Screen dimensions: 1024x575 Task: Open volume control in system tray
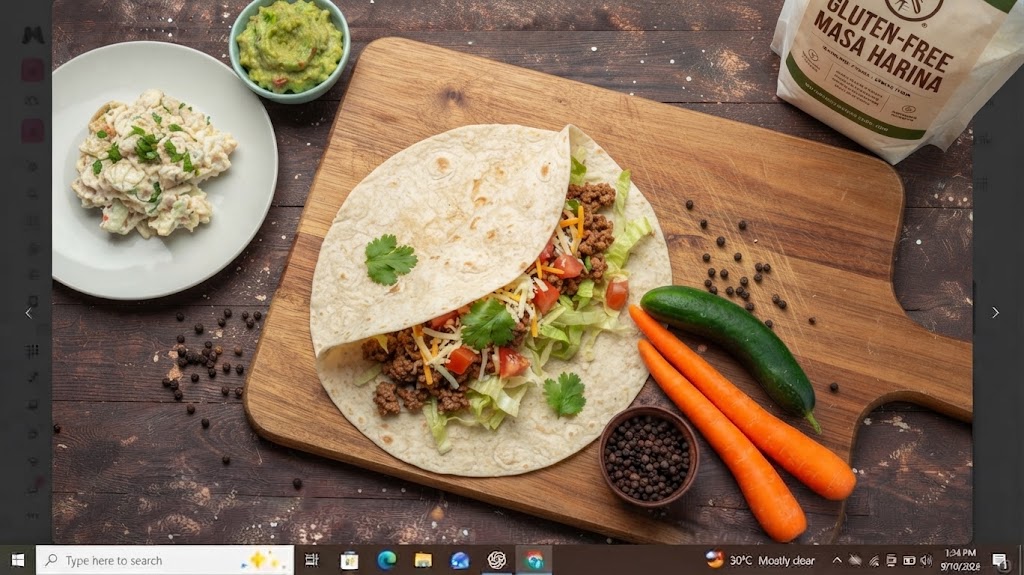[926, 560]
